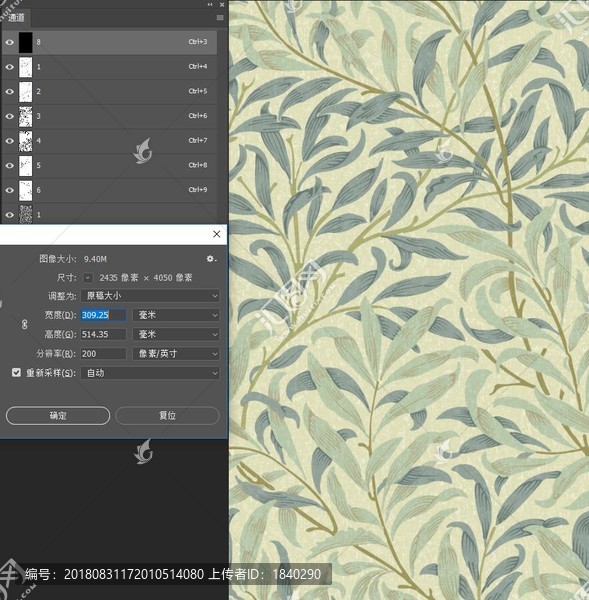The image size is (589, 600).
Task: Click the Ctrl+9 shortcut label
Action: pos(198,190)
